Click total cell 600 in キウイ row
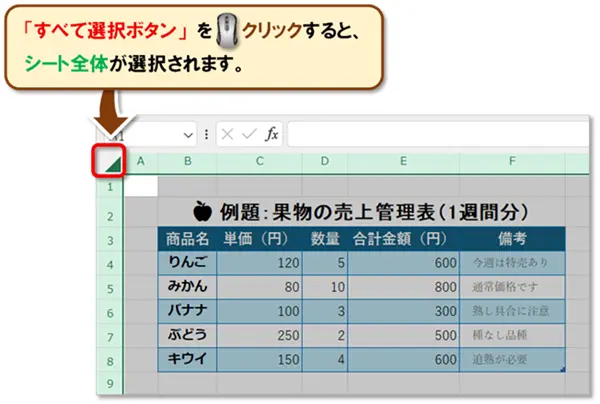 [403, 360]
